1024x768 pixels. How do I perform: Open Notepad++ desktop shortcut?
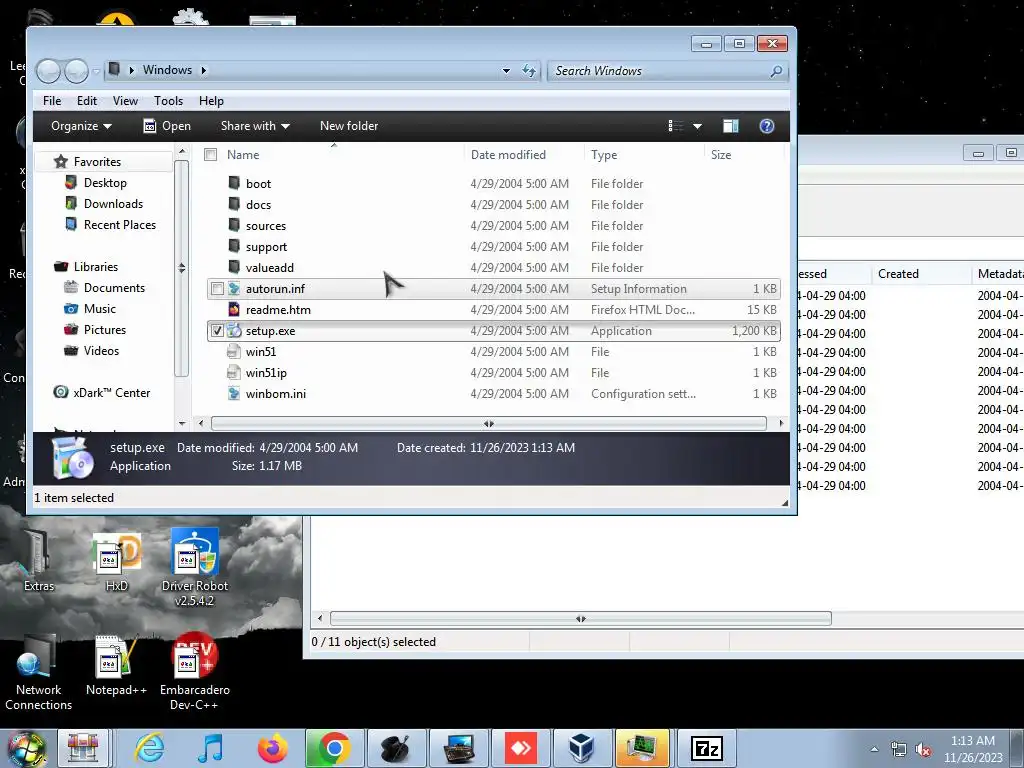116,664
